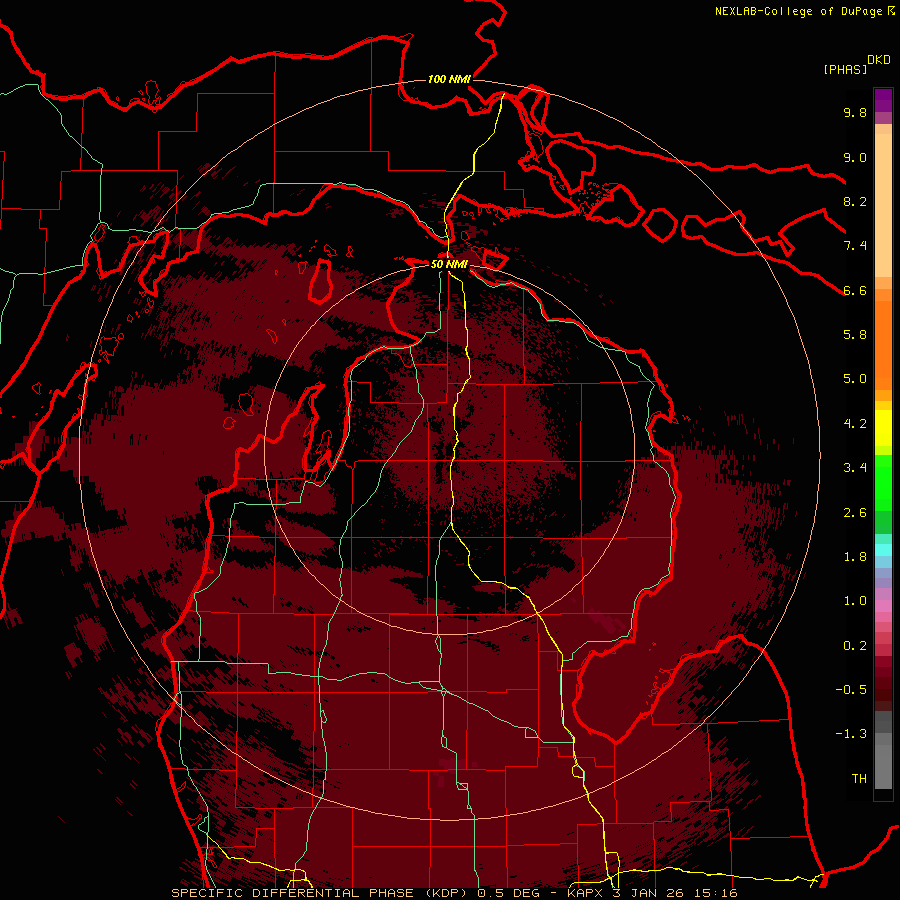Click the bright green segment of the color bar
Screen dimensions: 900x900
(883, 482)
